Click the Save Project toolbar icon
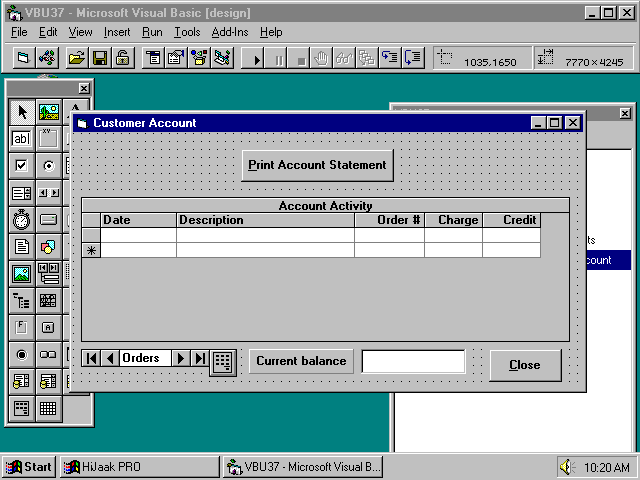The height and width of the screenshot is (480, 640). coord(99,58)
